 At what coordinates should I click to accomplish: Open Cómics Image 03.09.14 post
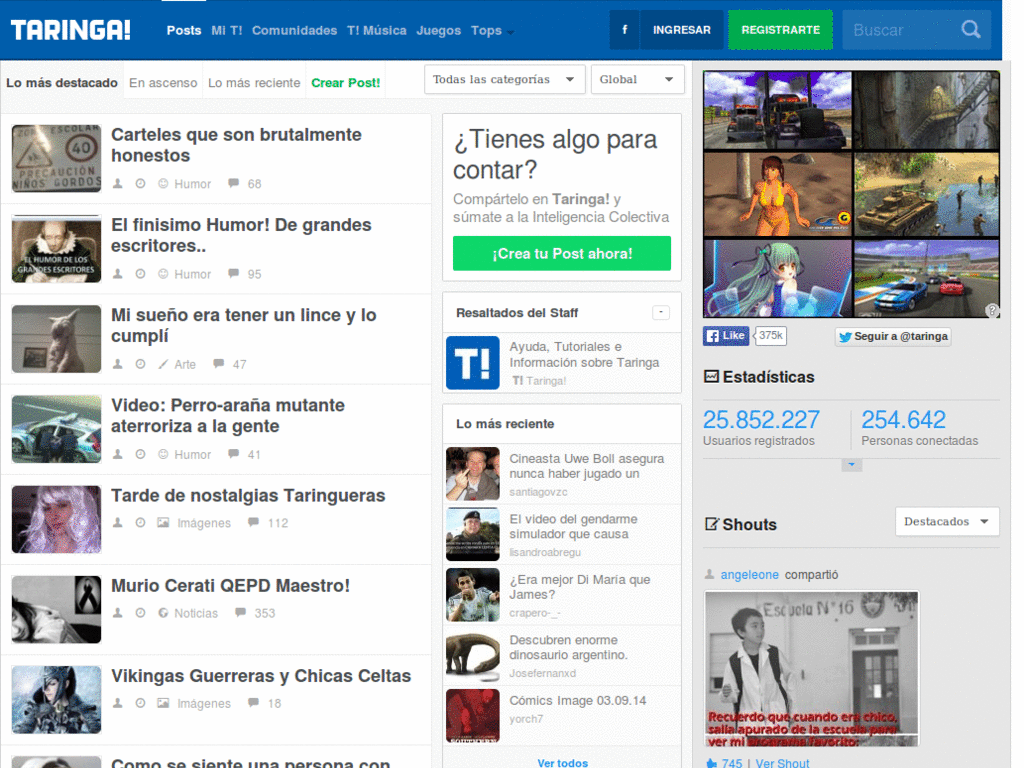pos(578,701)
